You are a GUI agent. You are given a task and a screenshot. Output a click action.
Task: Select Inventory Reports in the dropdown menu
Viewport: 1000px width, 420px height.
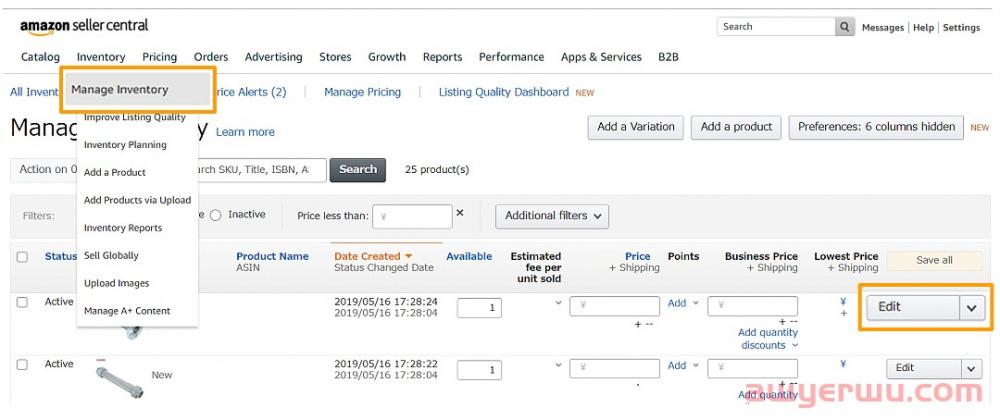coord(123,228)
